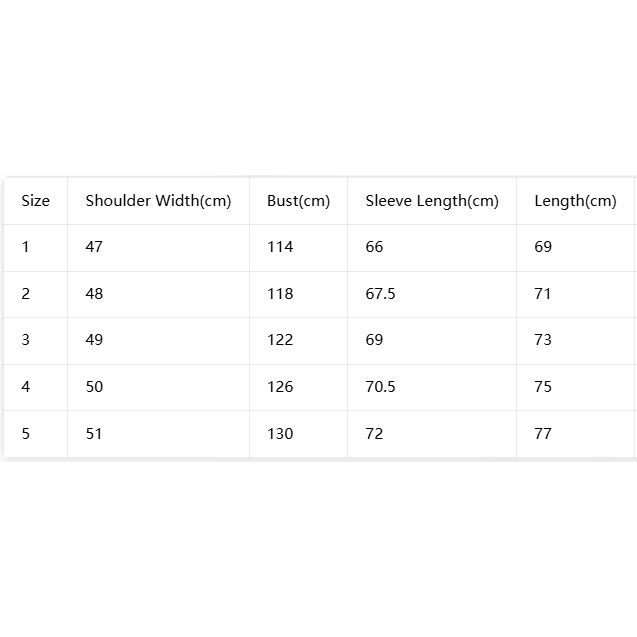Click sleeve length value 66

point(374,247)
